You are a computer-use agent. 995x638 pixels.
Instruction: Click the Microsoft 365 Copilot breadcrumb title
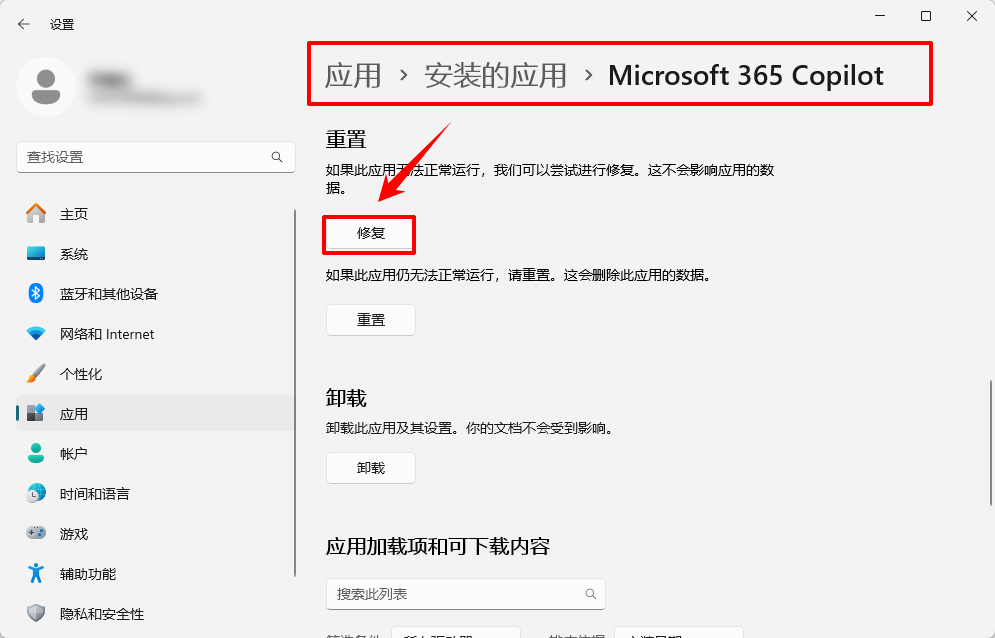(746, 76)
